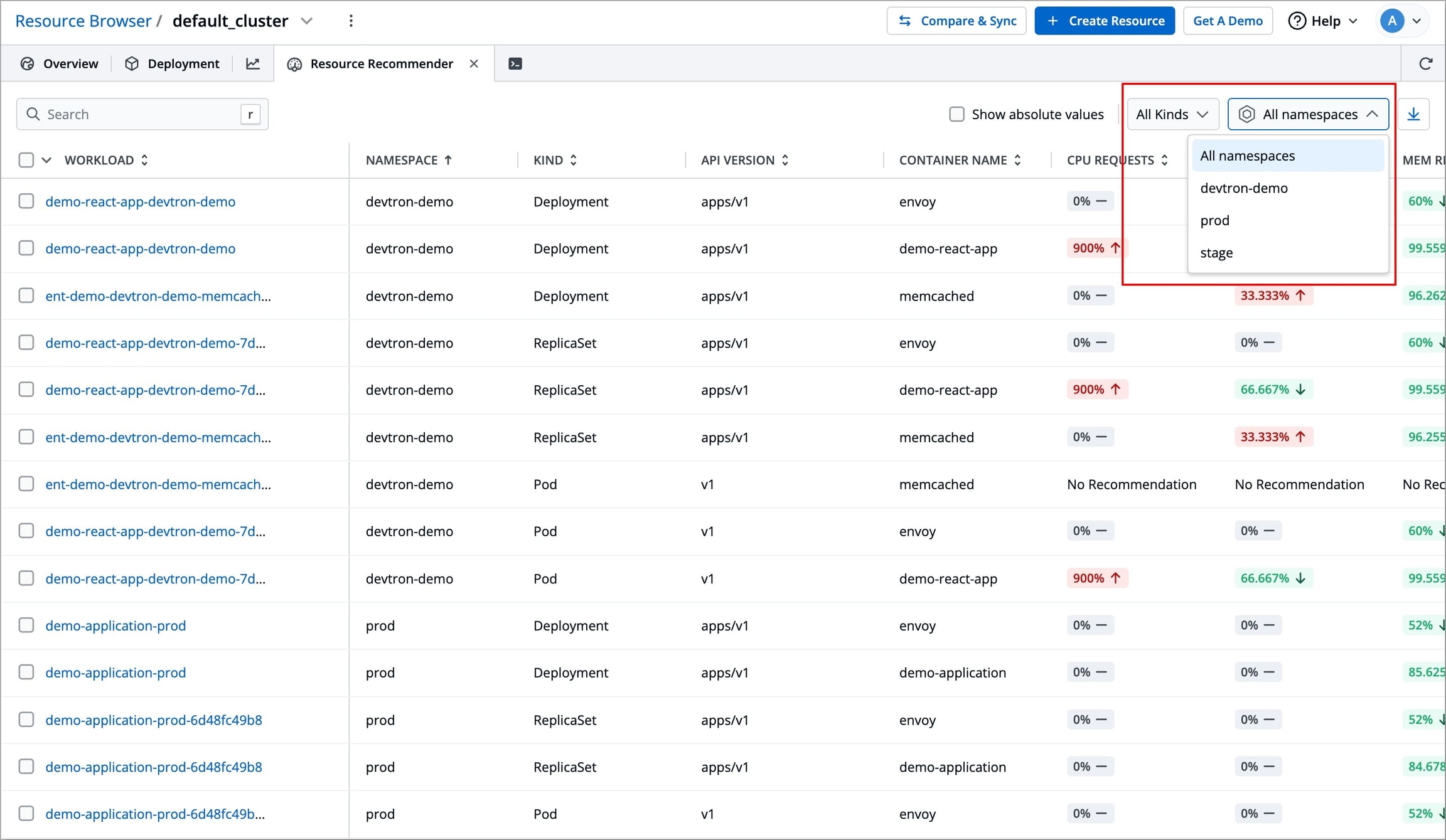Screen dimensions: 1446x840
Task: Close the Resource Recommender tab
Action: pyautogui.click(x=474, y=63)
